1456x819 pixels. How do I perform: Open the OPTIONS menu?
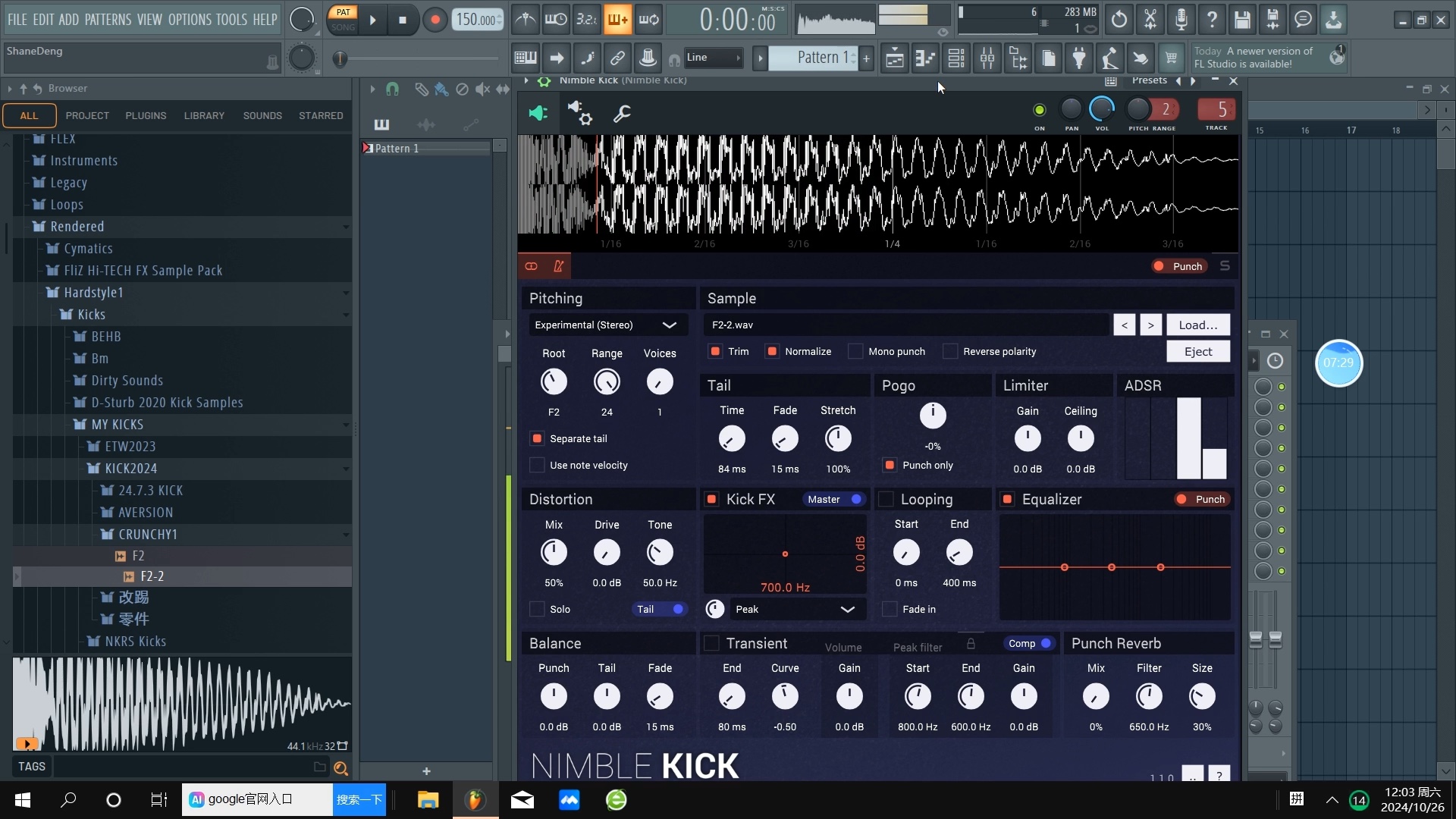point(189,20)
